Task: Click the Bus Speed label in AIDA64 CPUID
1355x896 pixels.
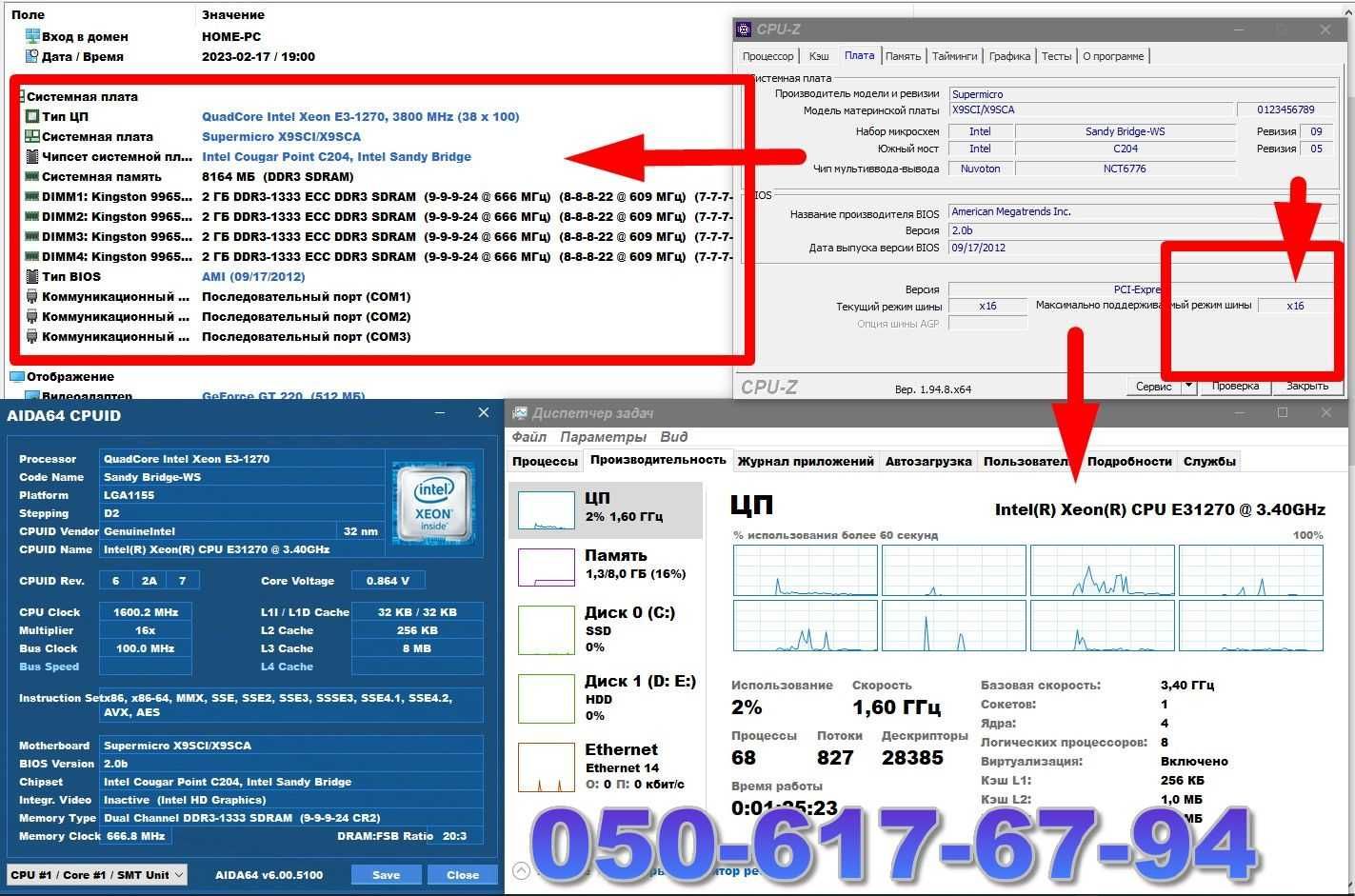Action: [49, 667]
